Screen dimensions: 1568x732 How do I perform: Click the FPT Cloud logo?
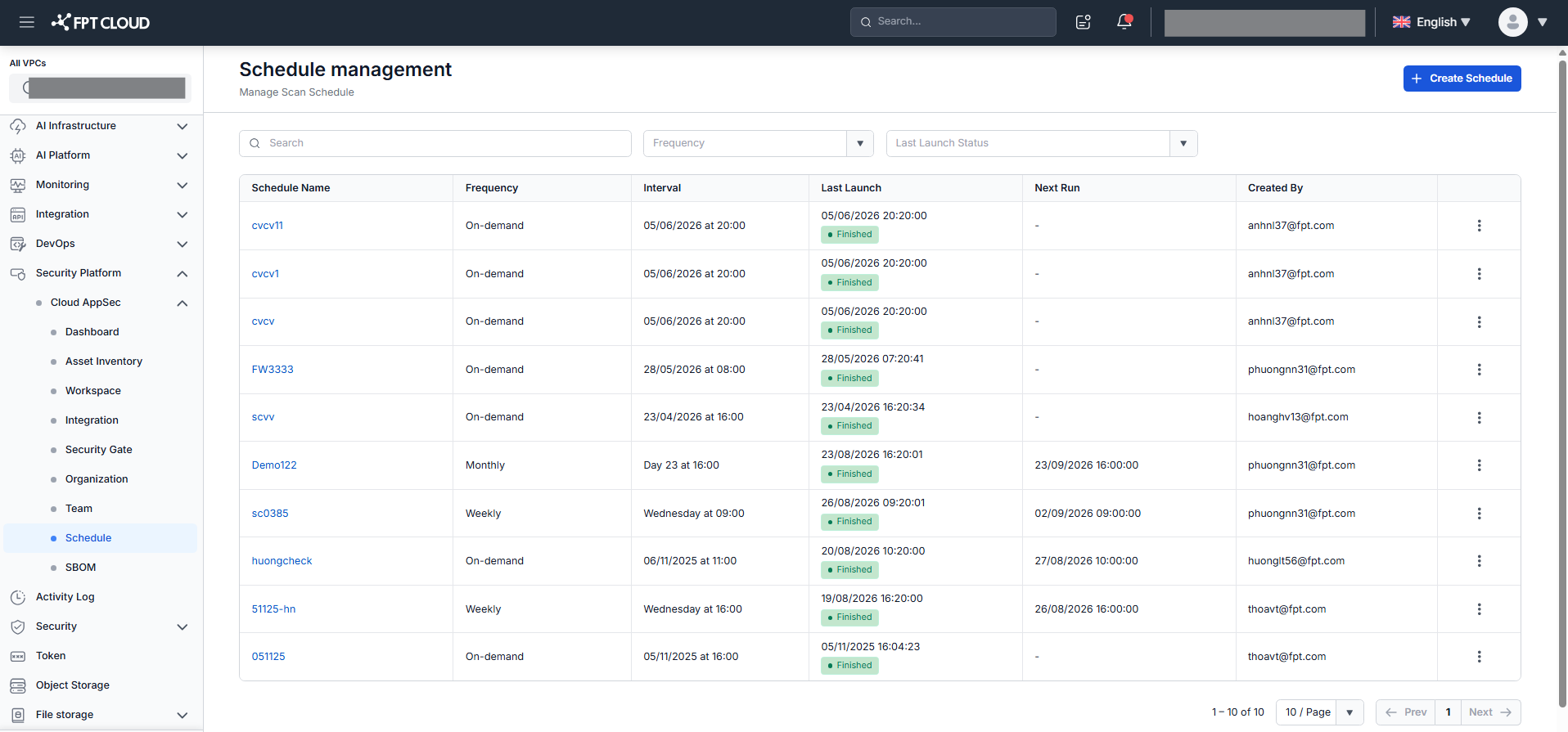pyautogui.click(x=100, y=22)
